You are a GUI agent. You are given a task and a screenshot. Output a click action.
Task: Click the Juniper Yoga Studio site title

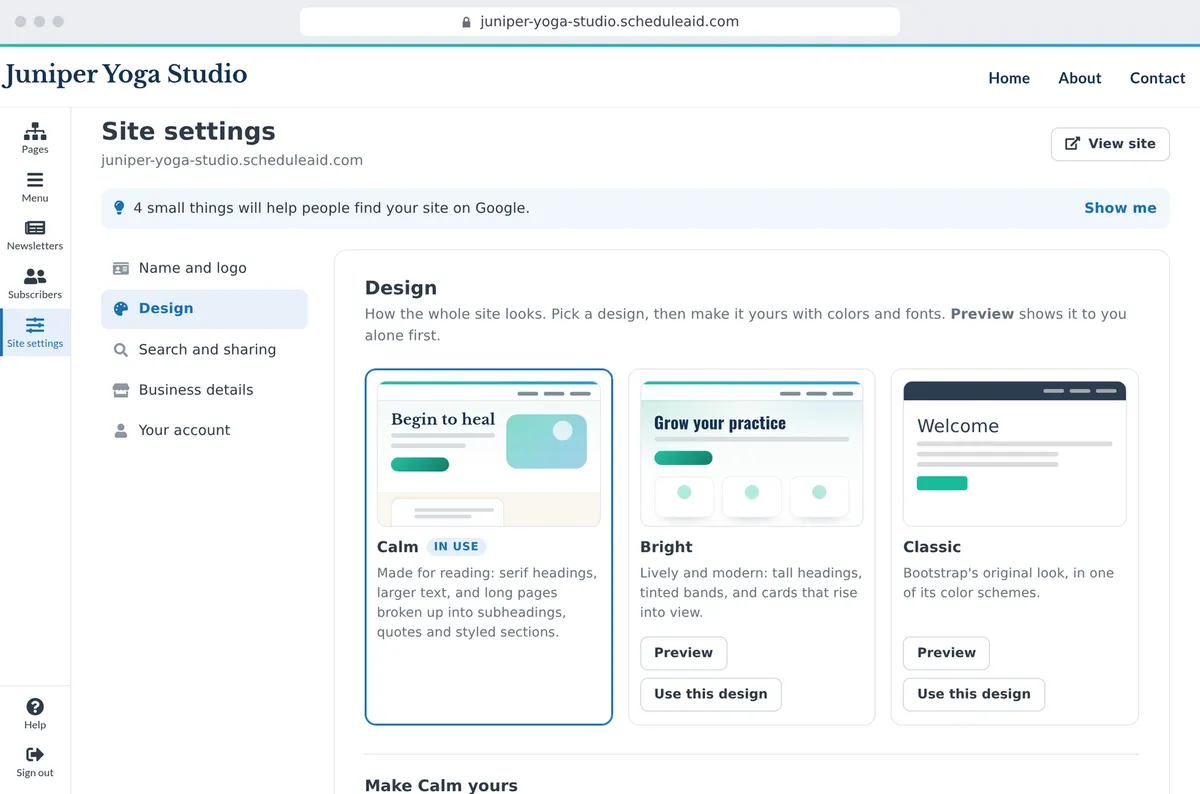pos(124,75)
